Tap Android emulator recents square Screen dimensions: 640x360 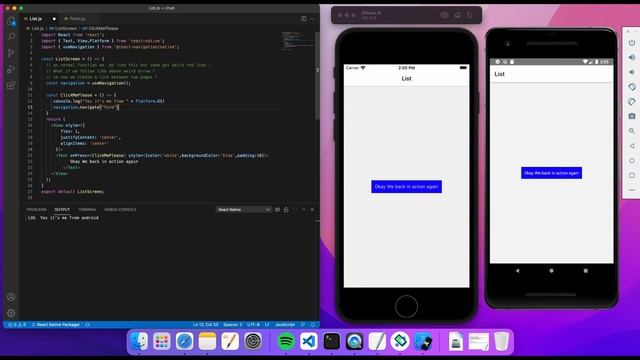tap(586, 271)
